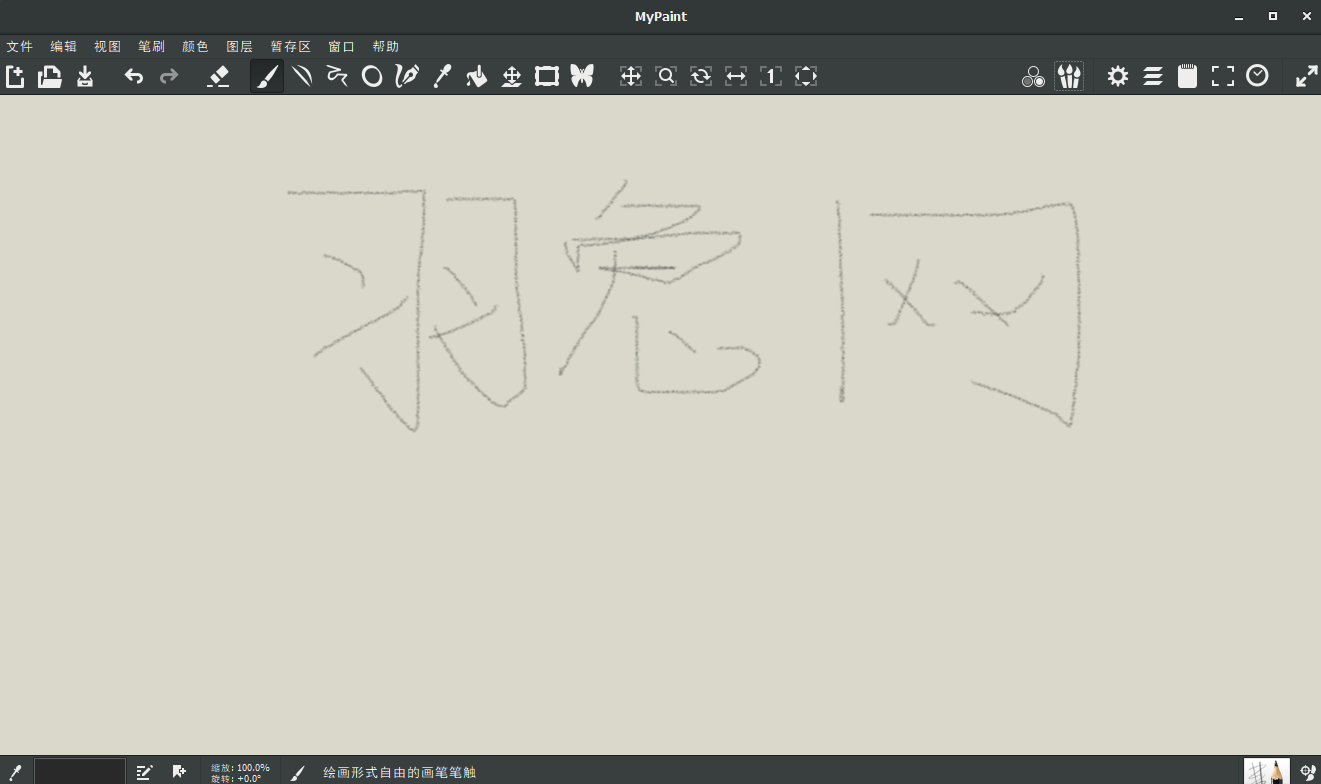The height and width of the screenshot is (784, 1321).
Task: Open the 图层 menu
Action: click(240, 47)
